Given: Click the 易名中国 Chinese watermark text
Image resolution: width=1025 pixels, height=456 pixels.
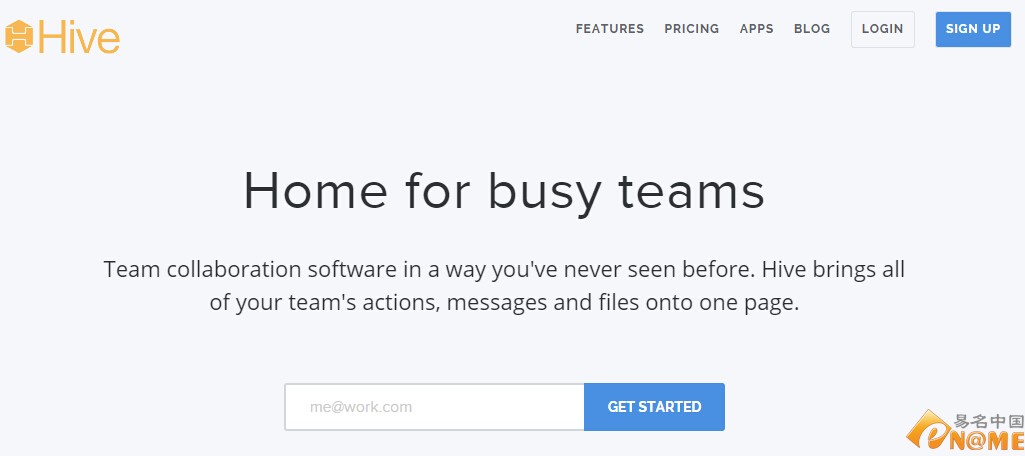Looking at the screenshot, I should click(x=988, y=420).
